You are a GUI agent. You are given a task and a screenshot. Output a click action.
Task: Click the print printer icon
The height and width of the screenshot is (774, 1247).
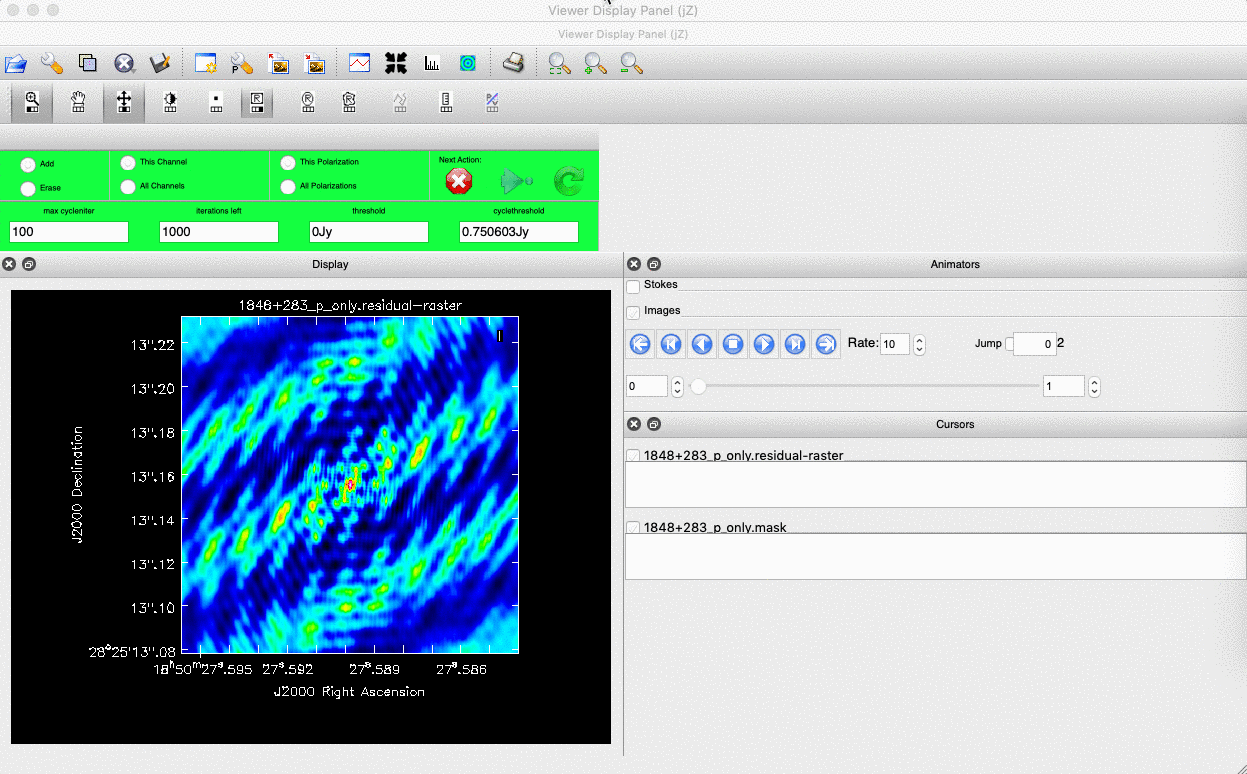[513, 64]
